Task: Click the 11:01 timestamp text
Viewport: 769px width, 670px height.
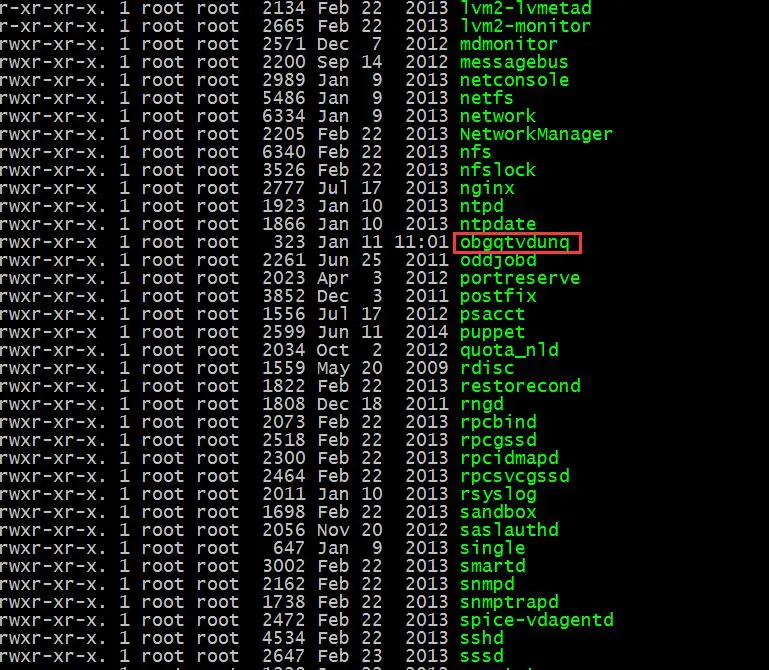Action: click(421, 242)
